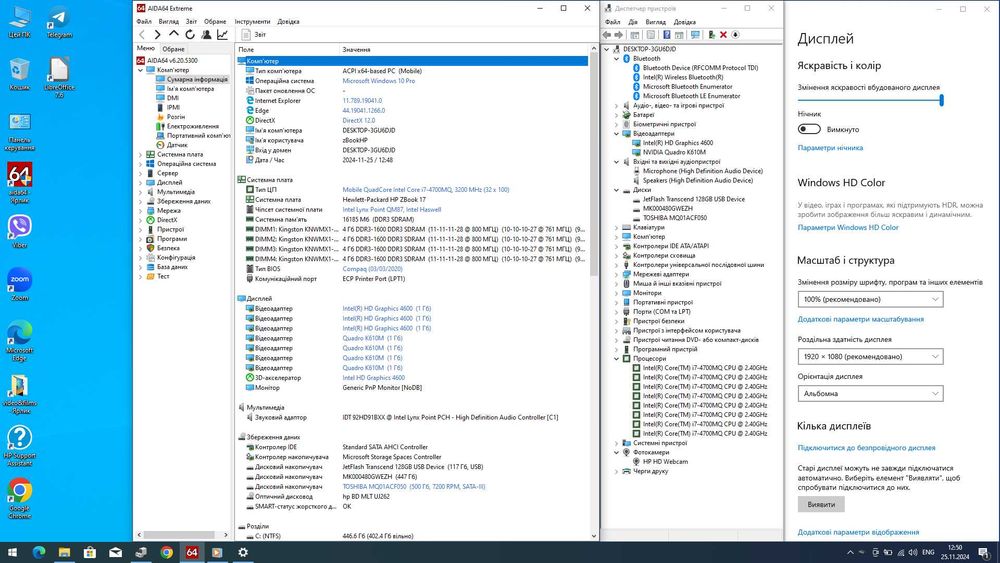The image size is (1000, 563).
Task: Click the Report (Звіт) toolbar button
Action: click(253, 34)
